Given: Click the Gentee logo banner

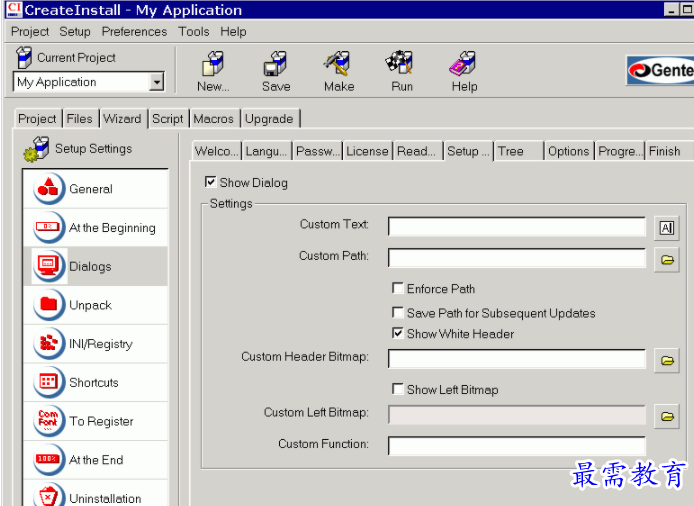Looking at the screenshot, I should click(x=660, y=70).
